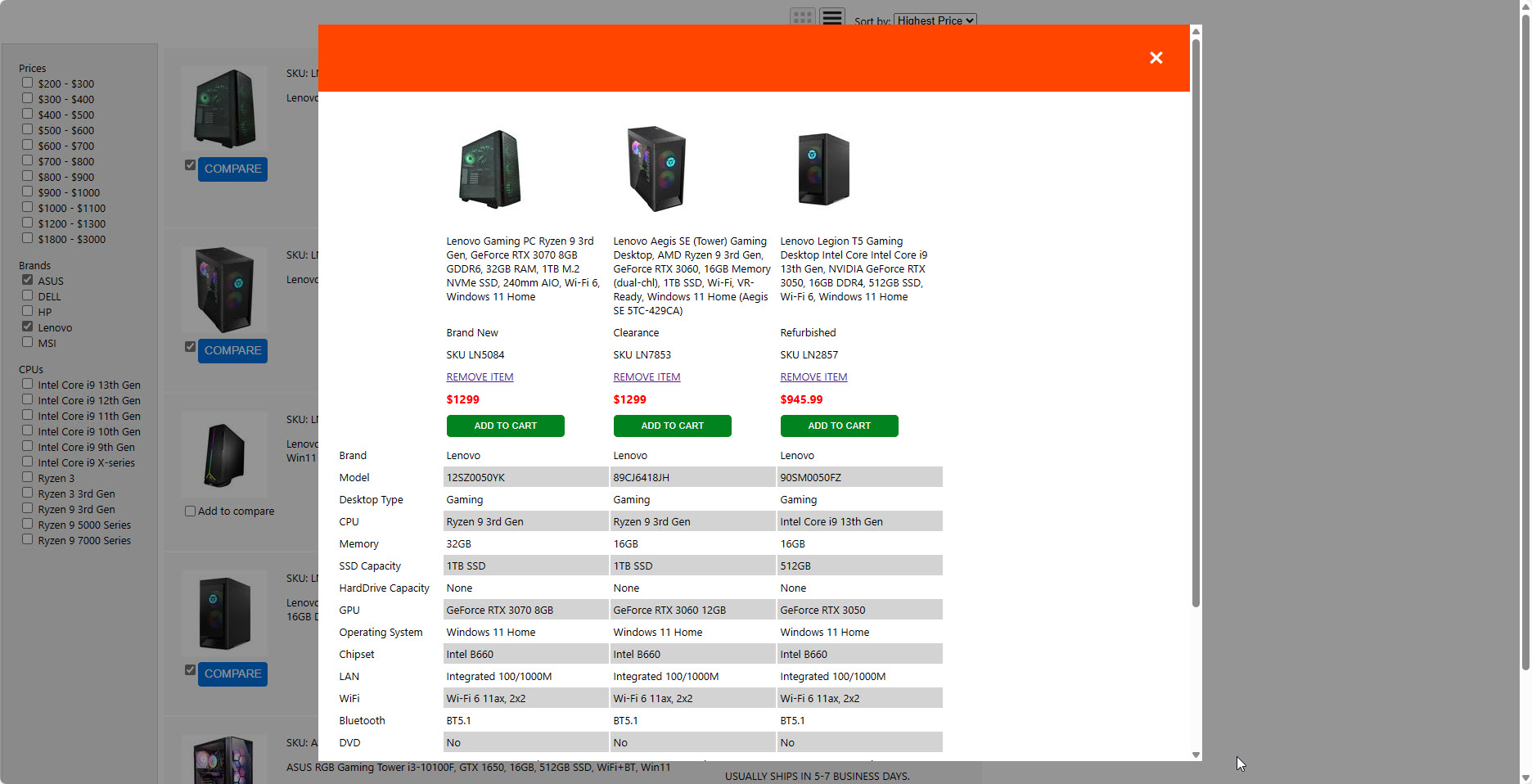Click the Lenovo Aegis SE tower image
Screen dimensions: 1532x784
[x=656, y=169]
